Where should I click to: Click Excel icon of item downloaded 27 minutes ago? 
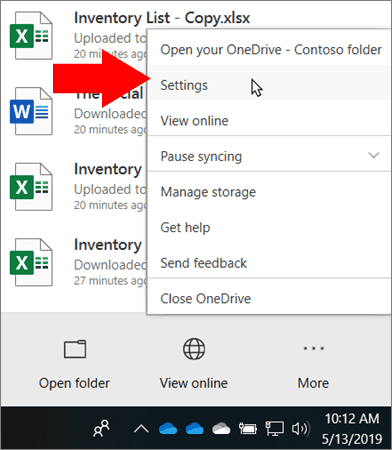(31, 262)
